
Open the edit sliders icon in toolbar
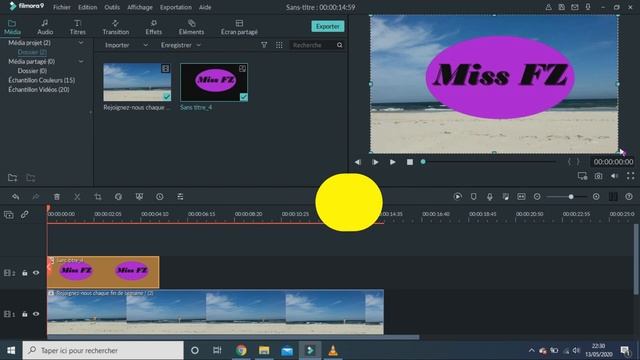pyautogui.click(x=180, y=197)
